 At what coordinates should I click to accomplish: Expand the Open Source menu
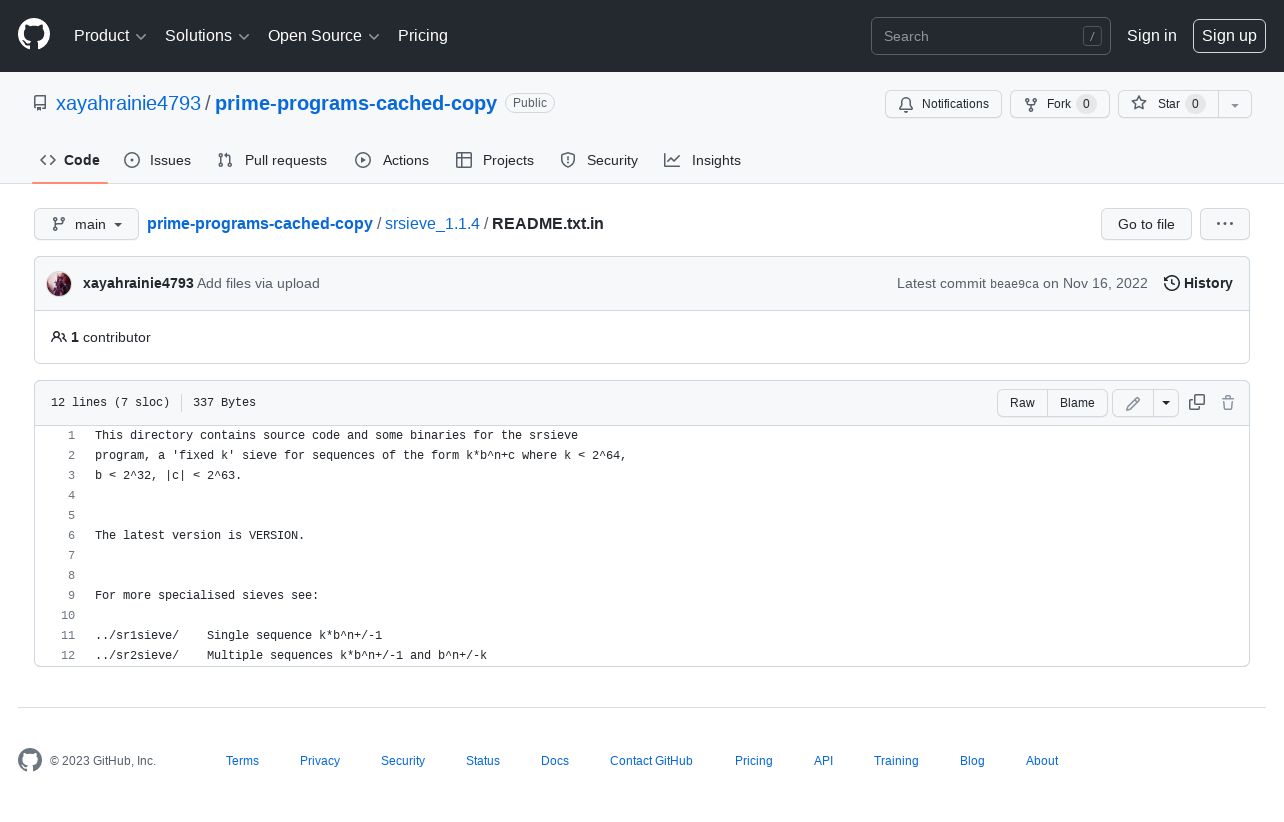click(x=324, y=36)
